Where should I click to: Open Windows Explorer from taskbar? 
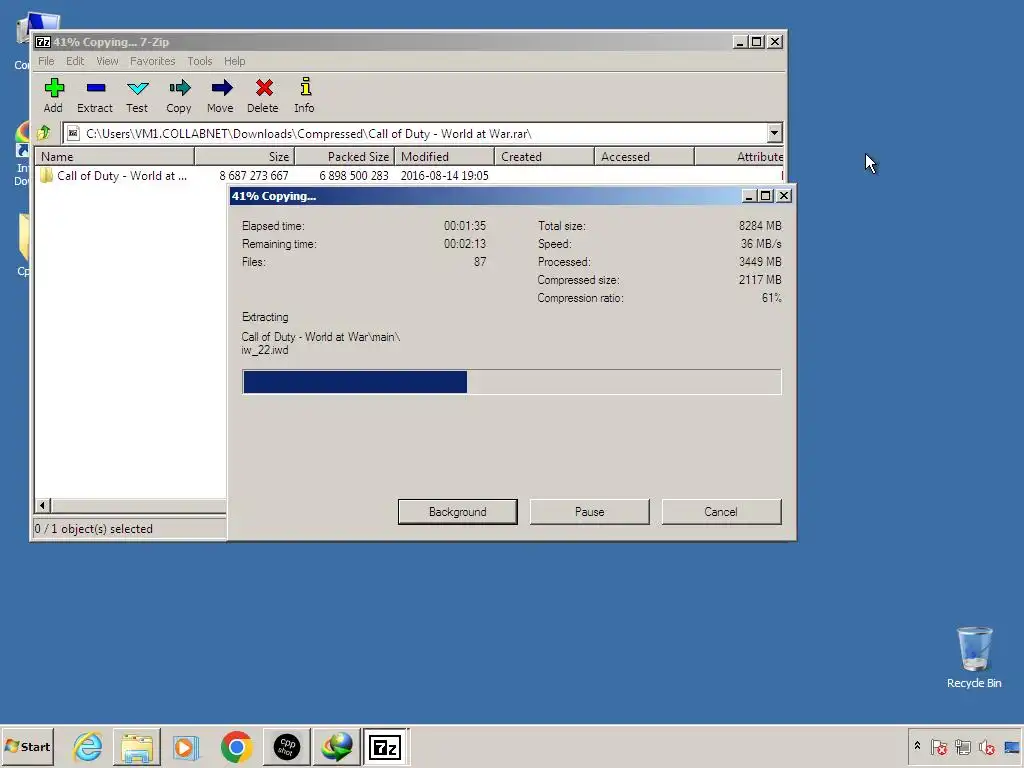point(136,746)
